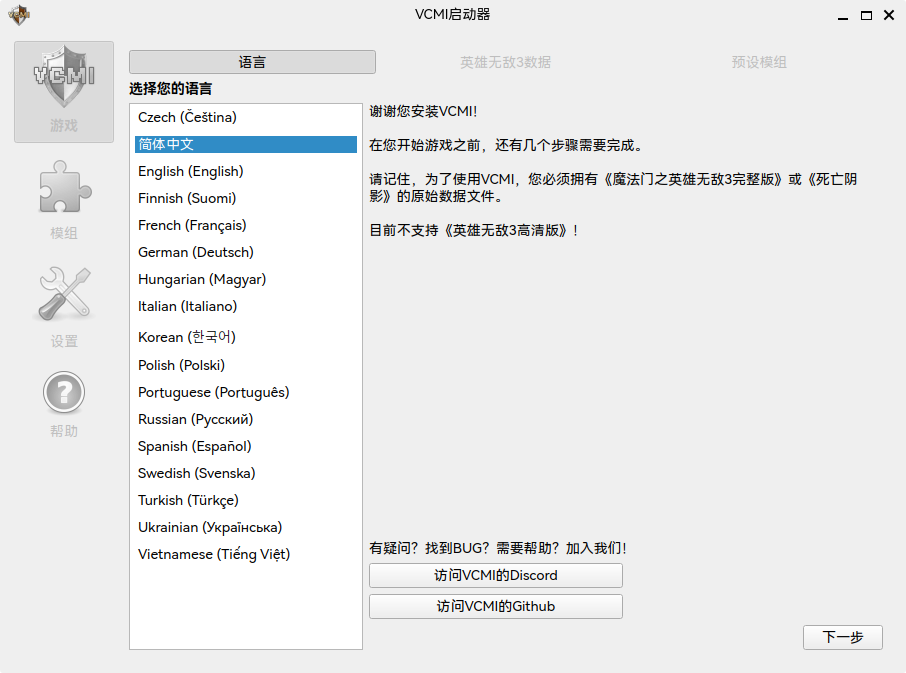Screen dimensions: 906x673
Task: Open the Settings (设置) tools icon
Action: tap(64, 307)
